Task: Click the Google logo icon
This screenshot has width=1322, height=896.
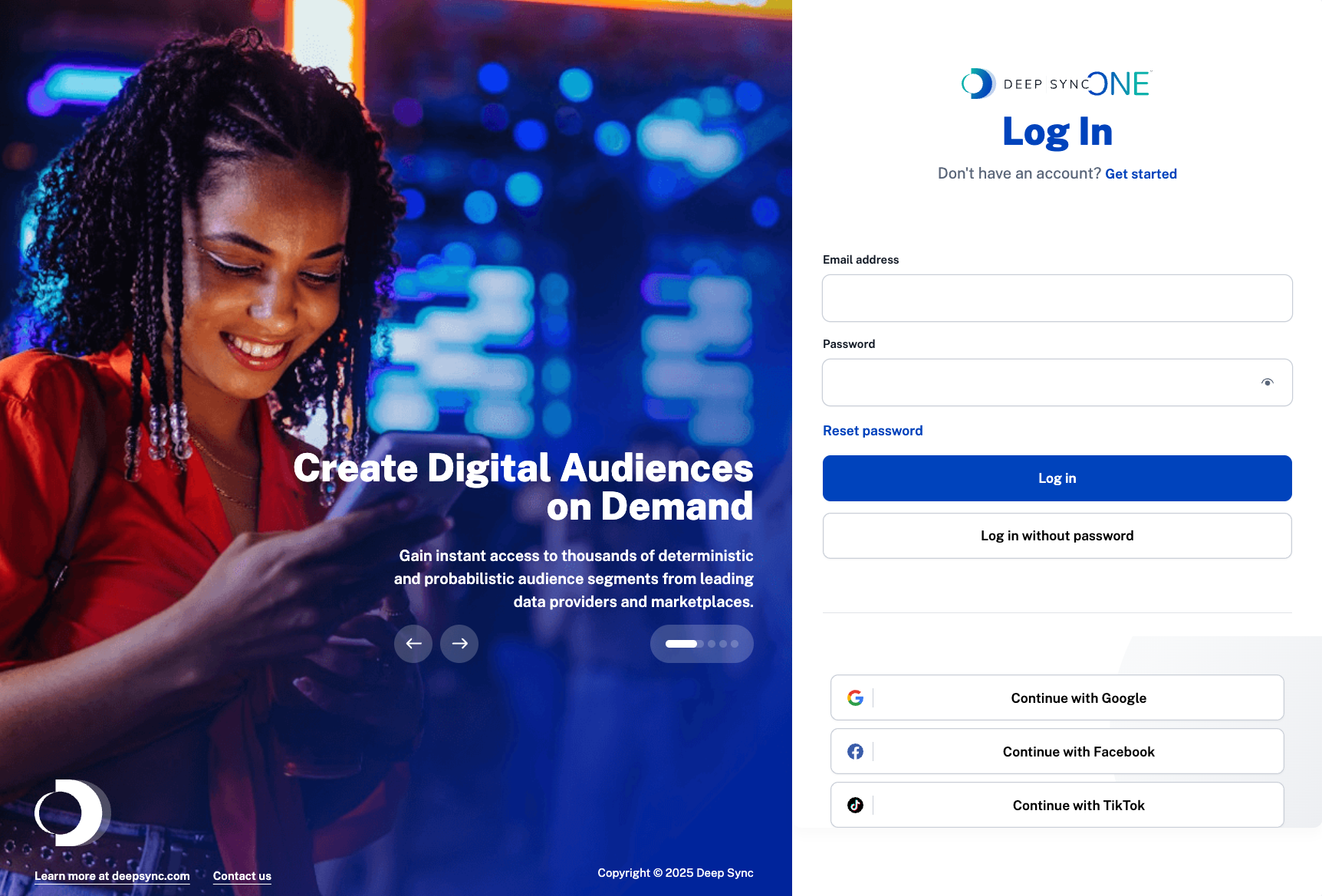Action: [855, 698]
